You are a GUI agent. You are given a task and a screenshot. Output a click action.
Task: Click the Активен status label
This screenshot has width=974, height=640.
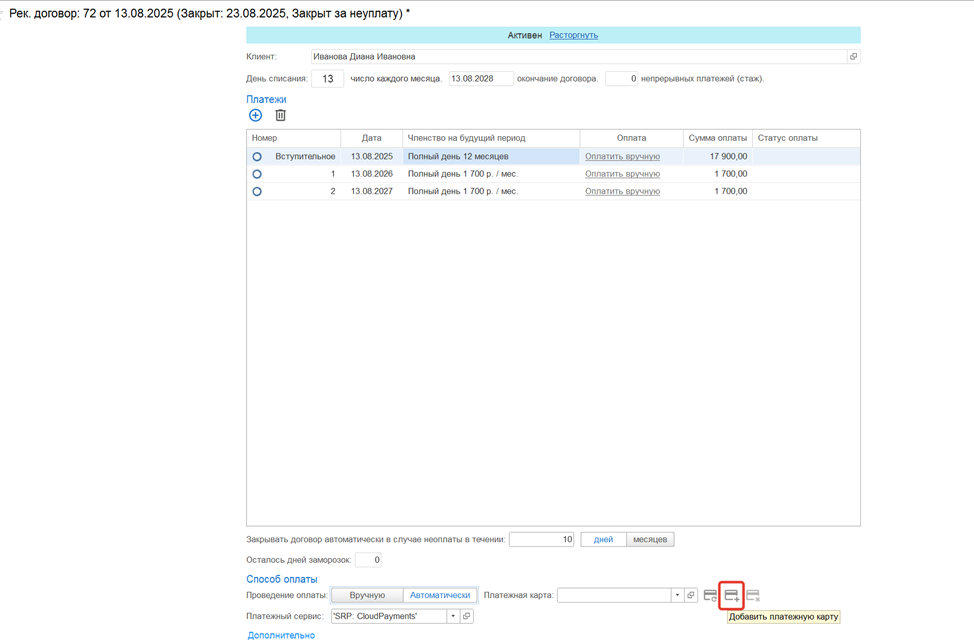pos(525,35)
